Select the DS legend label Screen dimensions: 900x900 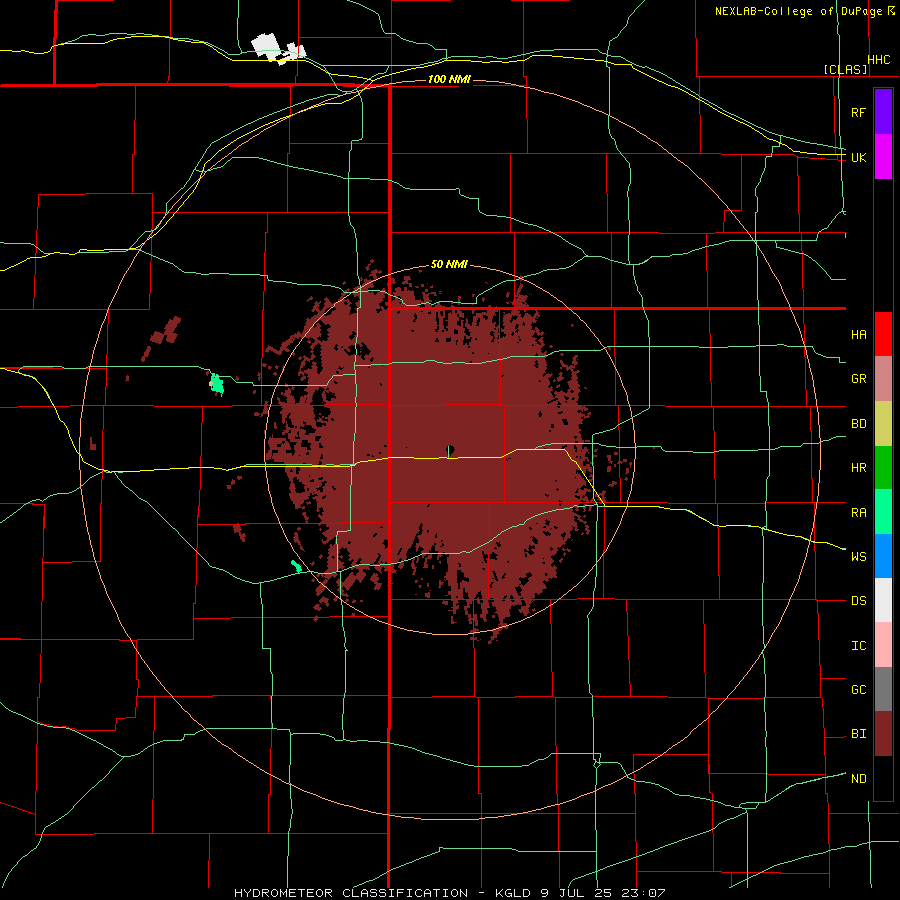click(859, 600)
